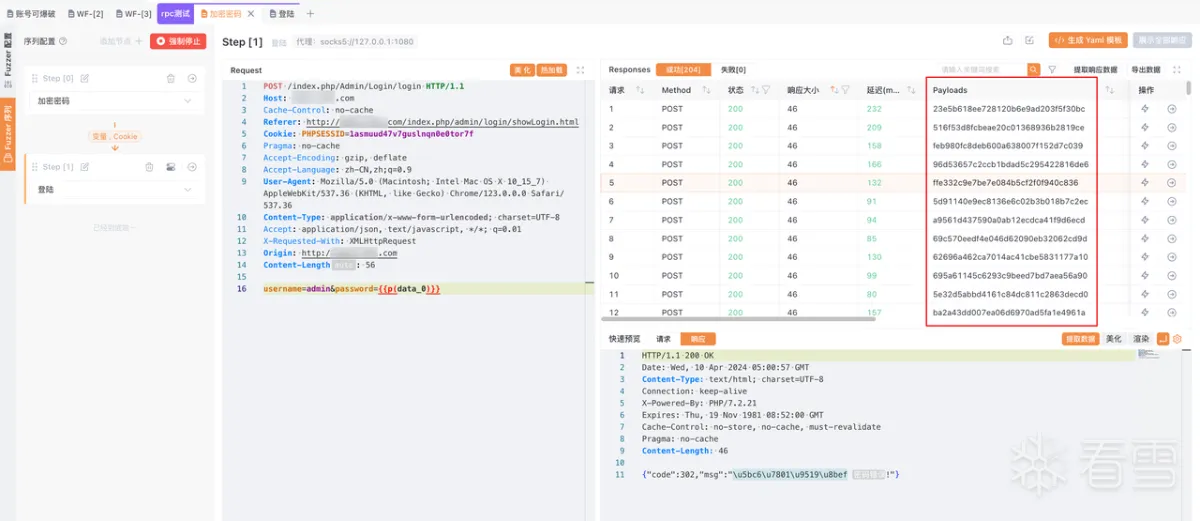Show the 失败[0] responses tab
Screen dimensions: 1200x521
tap(733, 70)
